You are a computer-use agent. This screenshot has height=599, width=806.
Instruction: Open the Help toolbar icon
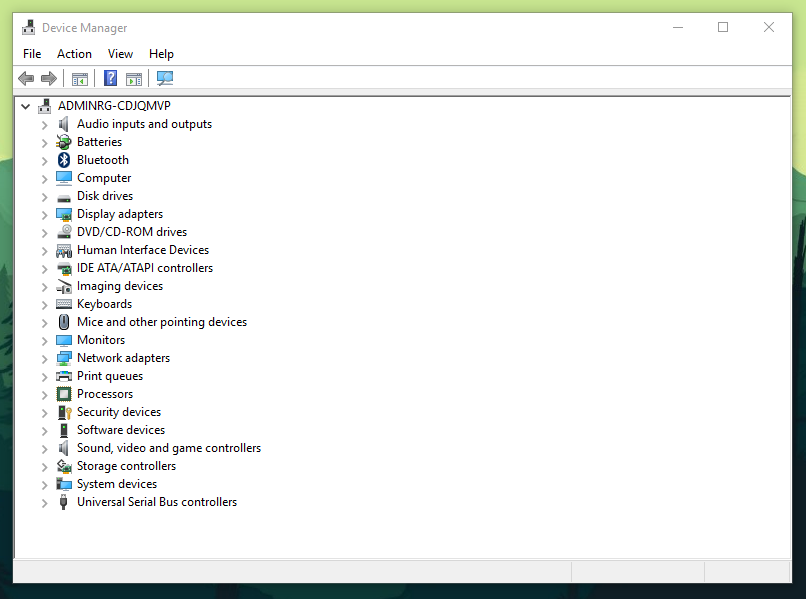tap(111, 78)
